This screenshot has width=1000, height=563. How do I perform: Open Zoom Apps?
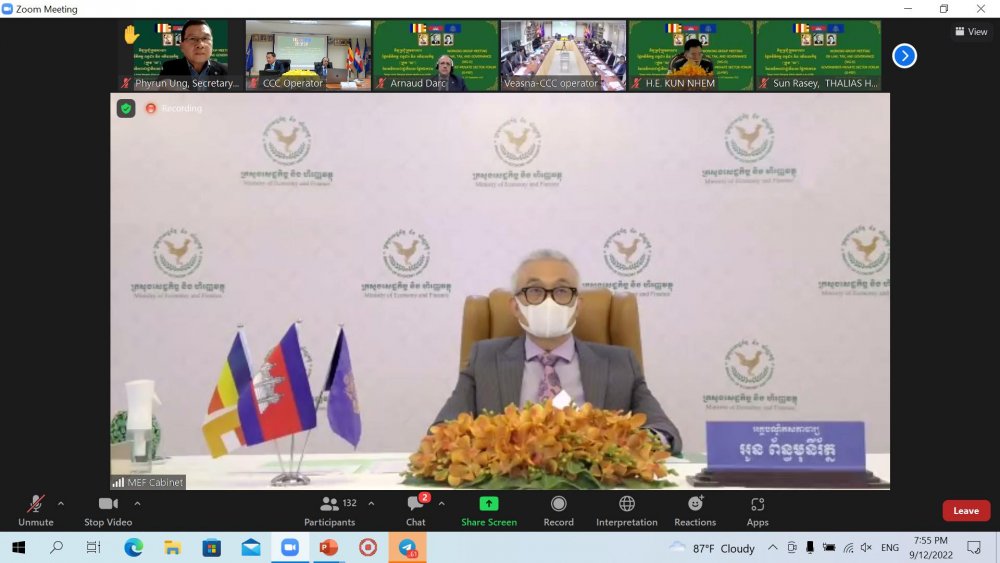pyautogui.click(x=758, y=511)
